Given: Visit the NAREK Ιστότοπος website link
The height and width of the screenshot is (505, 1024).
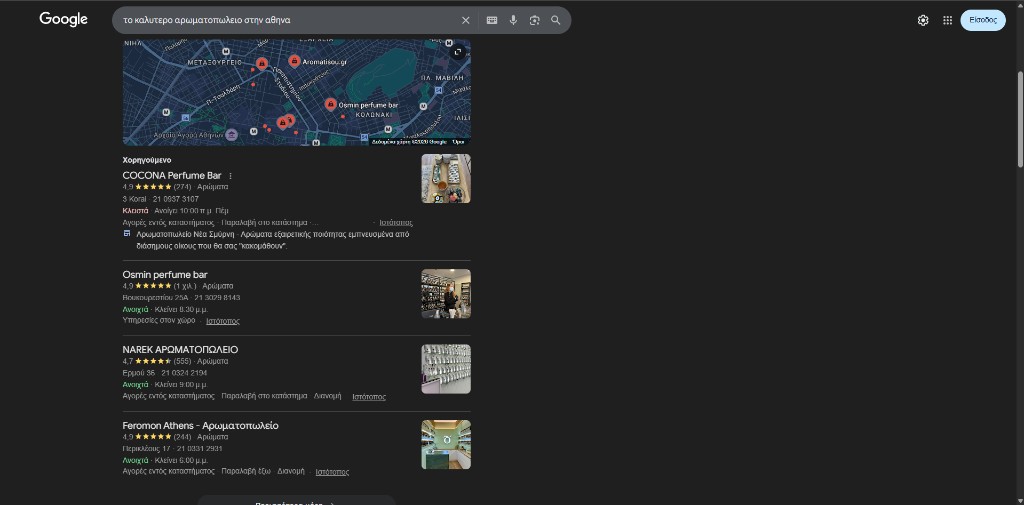Looking at the screenshot, I should point(369,397).
